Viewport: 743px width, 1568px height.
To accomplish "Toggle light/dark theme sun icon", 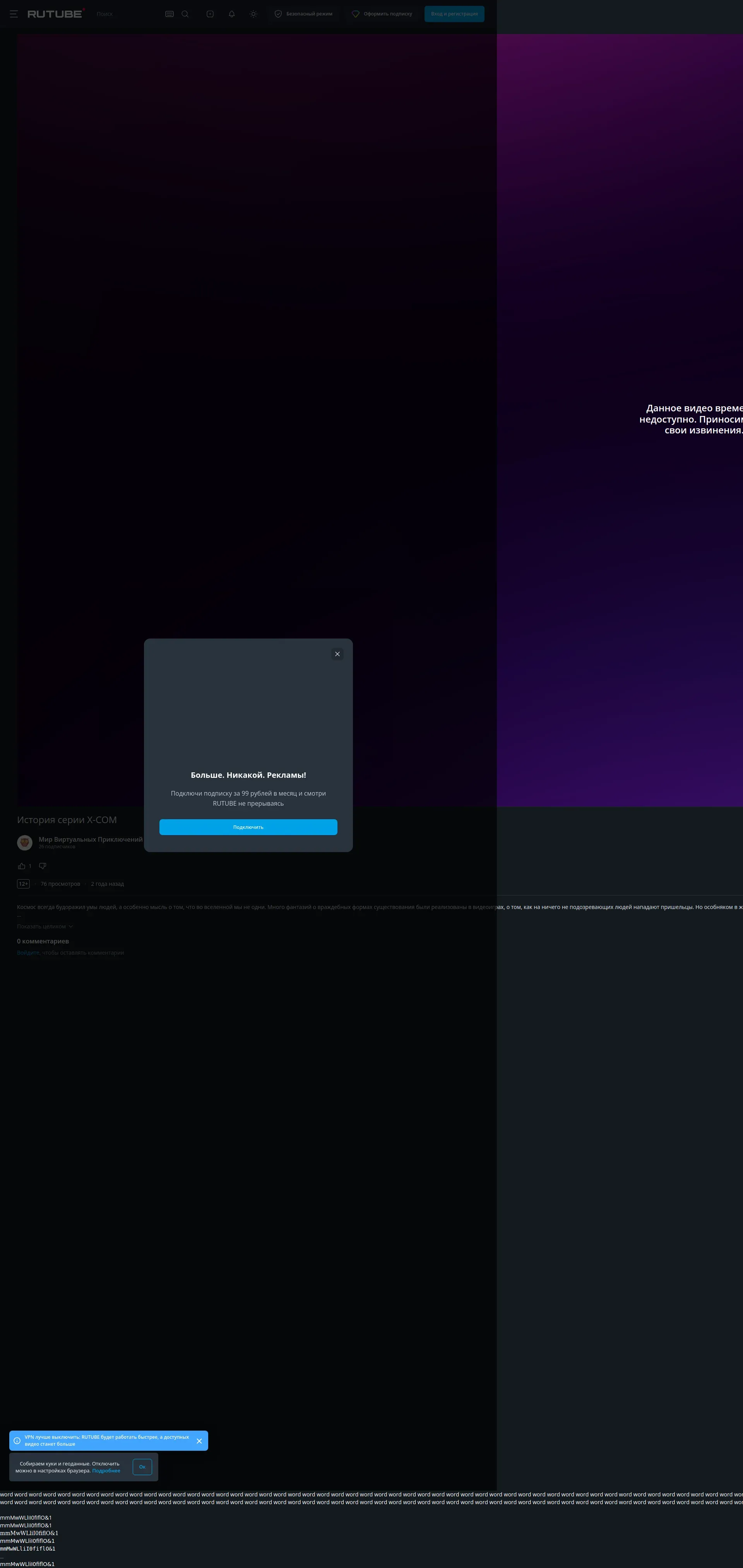I will (x=253, y=14).
